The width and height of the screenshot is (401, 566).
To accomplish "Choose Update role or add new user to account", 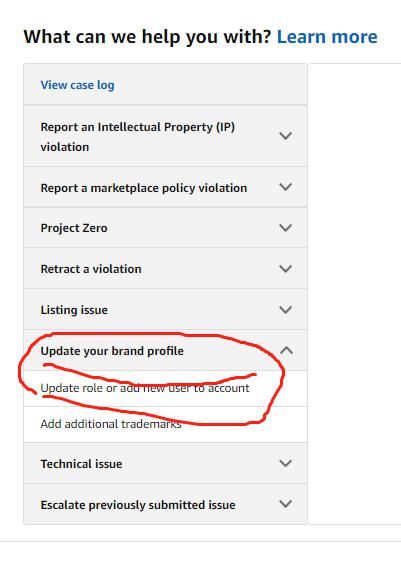I will click(145, 388).
